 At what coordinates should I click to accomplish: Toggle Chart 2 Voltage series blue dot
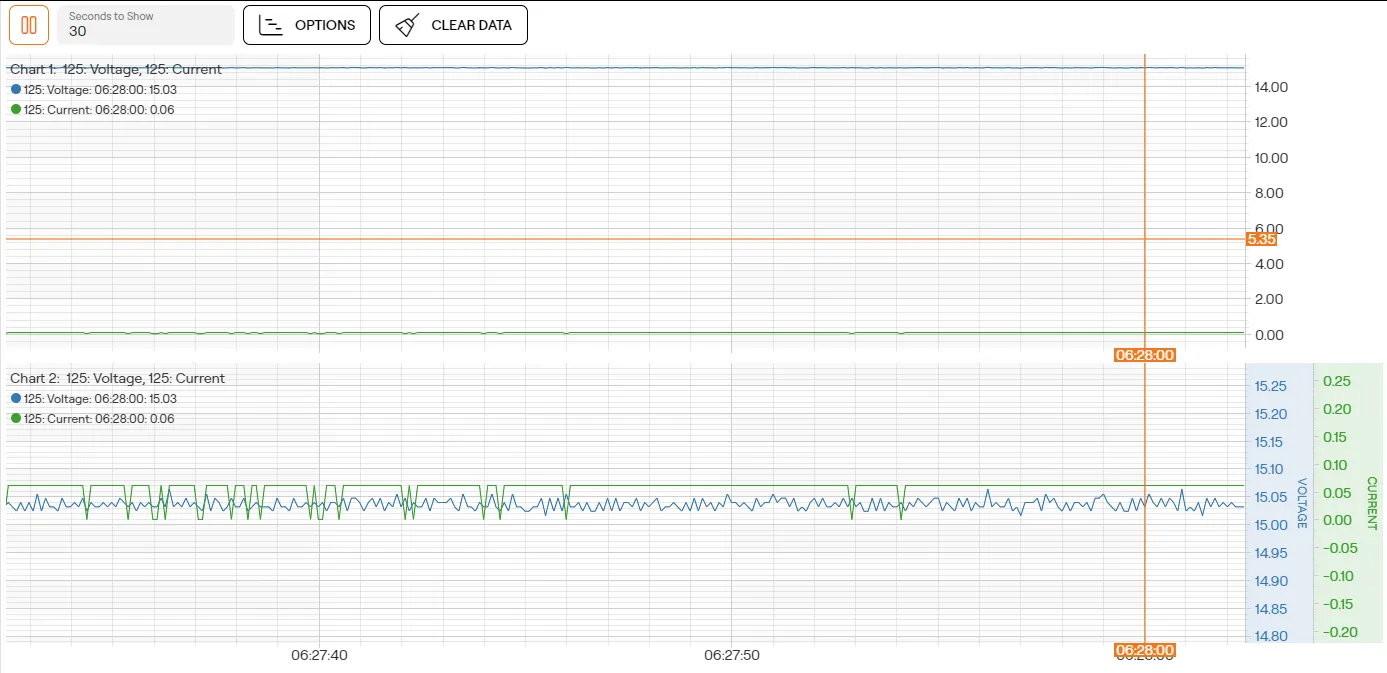click(x=16, y=398)
